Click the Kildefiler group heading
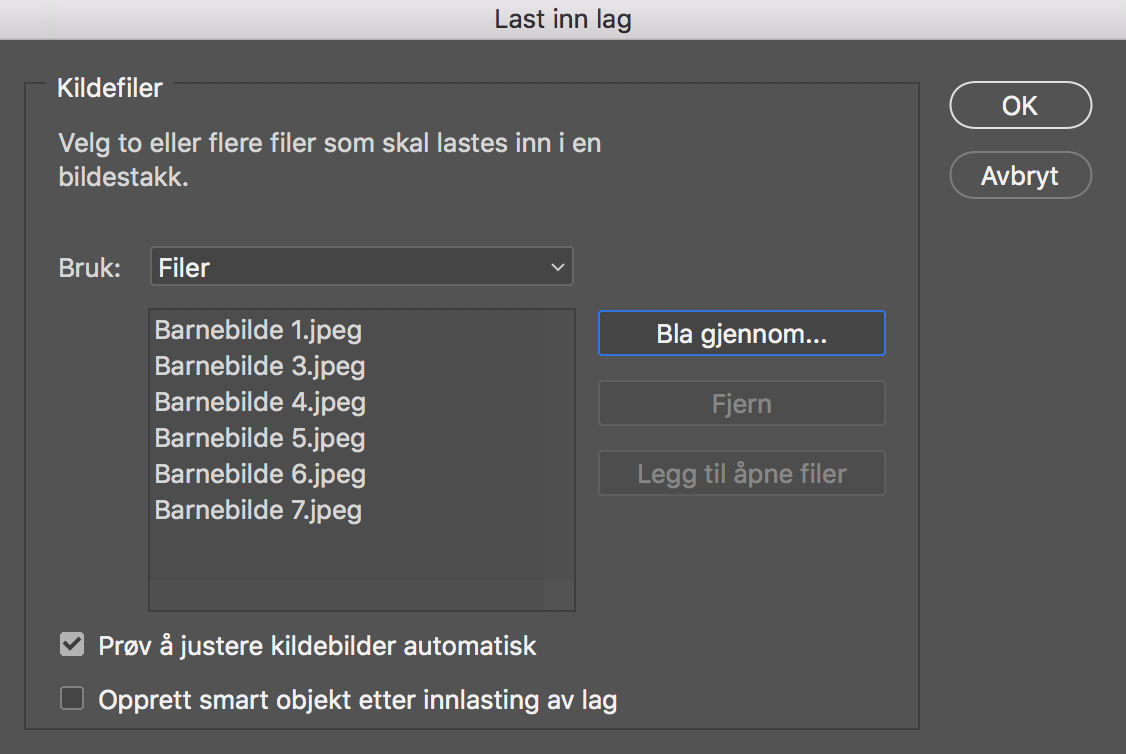1126x754 pixels. (110, 88)
